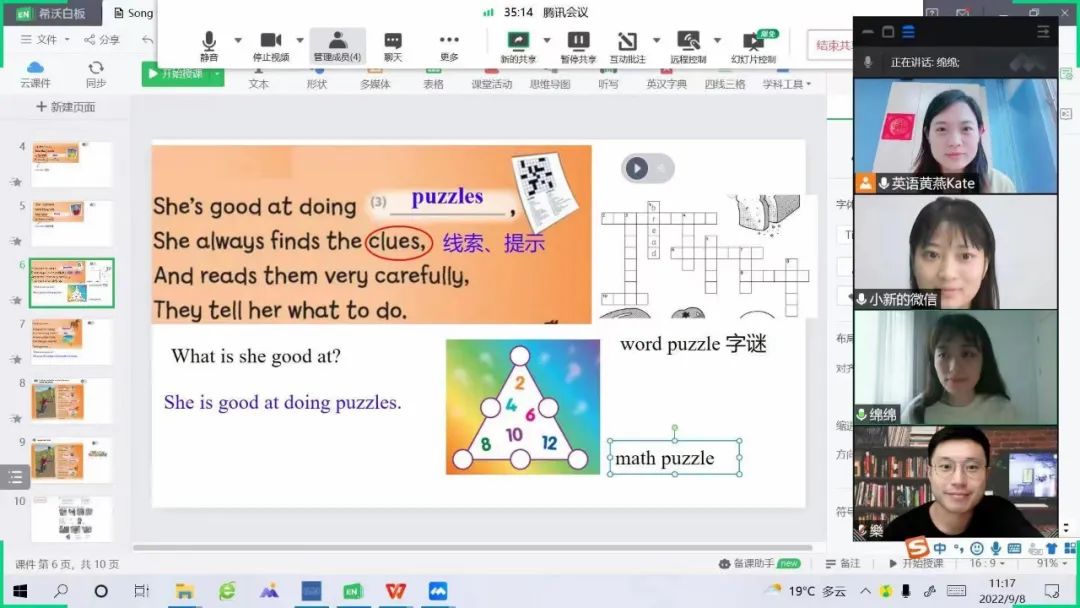The width and height of the screenshot is (1080, 608).
Task: Open 远程控制 remote control
Action: (688, 47)
